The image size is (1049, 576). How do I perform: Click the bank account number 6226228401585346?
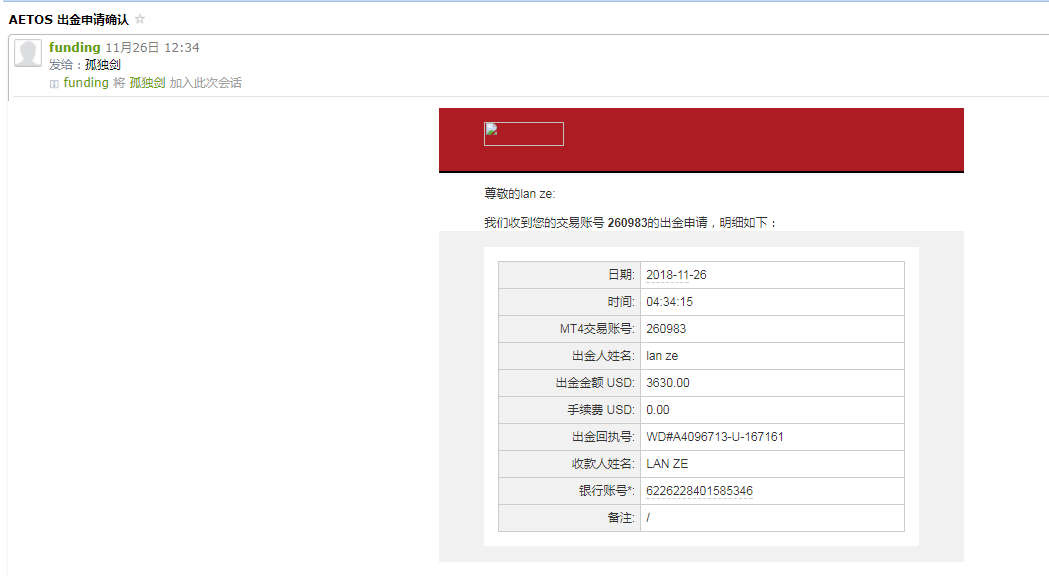coord(699,491)
